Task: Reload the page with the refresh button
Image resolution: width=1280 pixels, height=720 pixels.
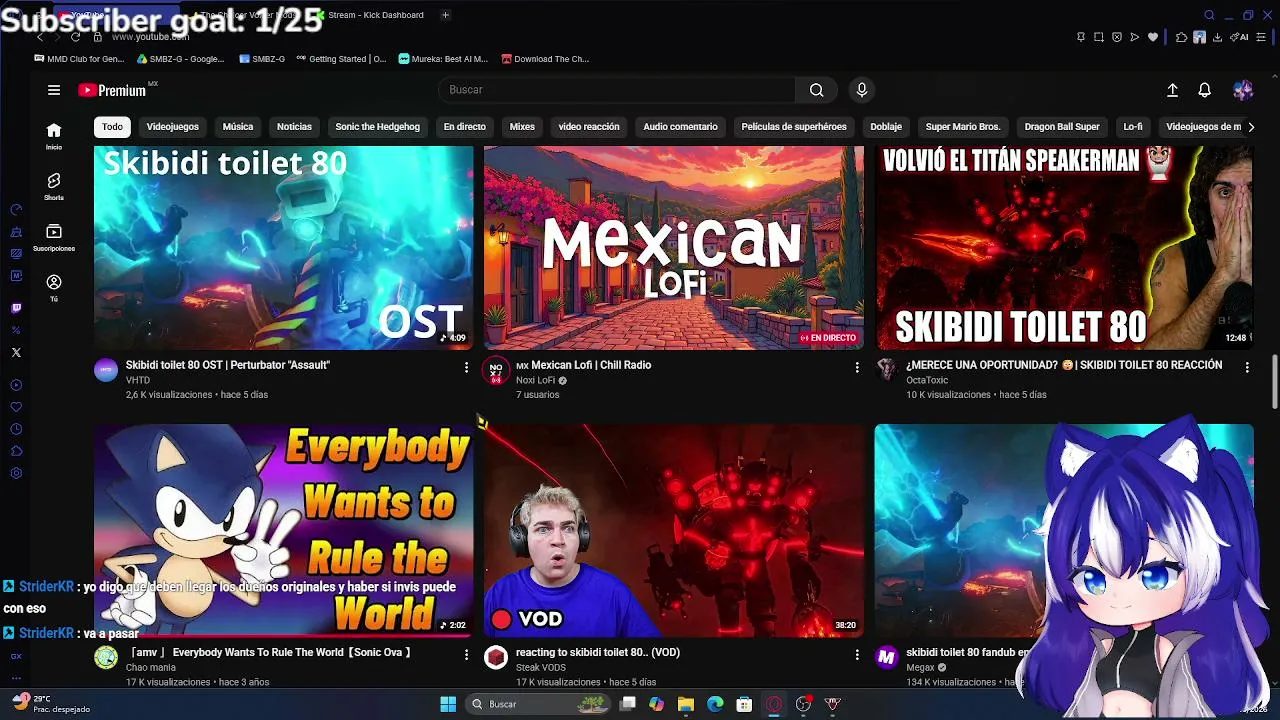Action: [75, 37]
